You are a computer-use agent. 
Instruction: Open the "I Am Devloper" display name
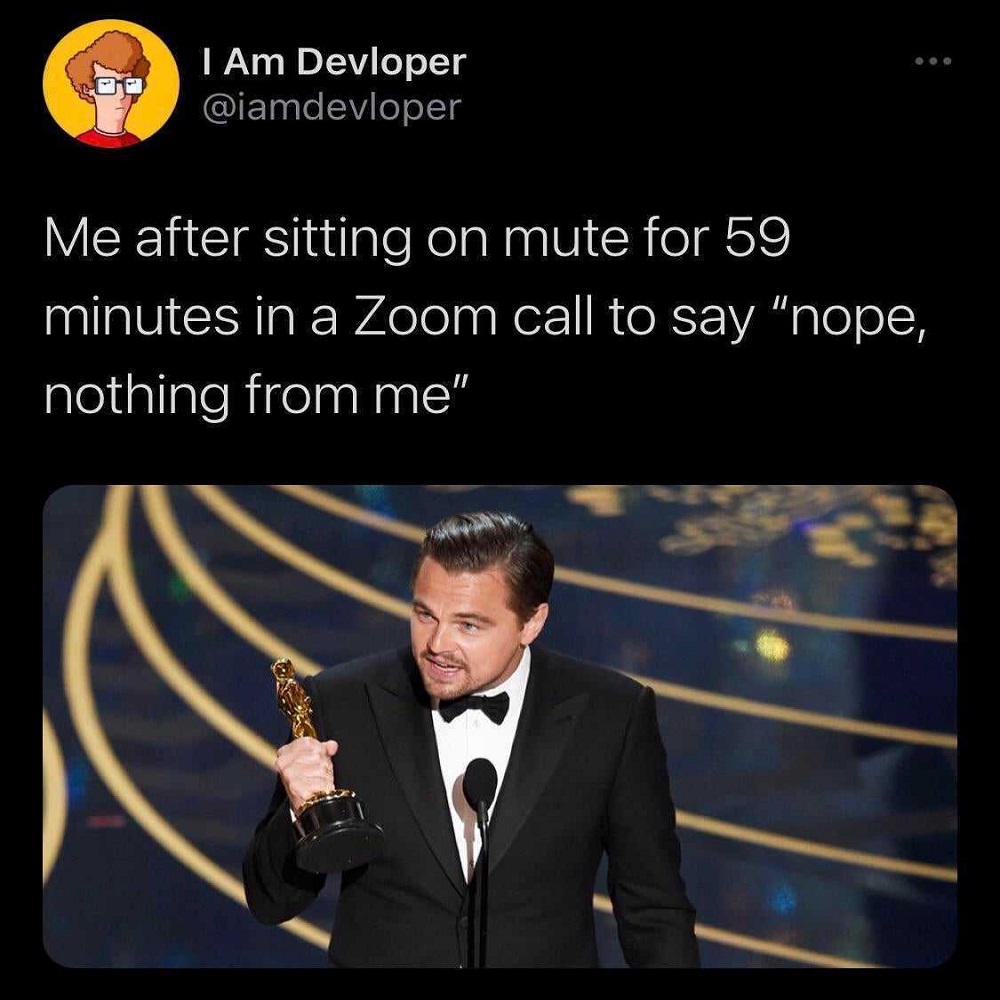tap(334, 62)
